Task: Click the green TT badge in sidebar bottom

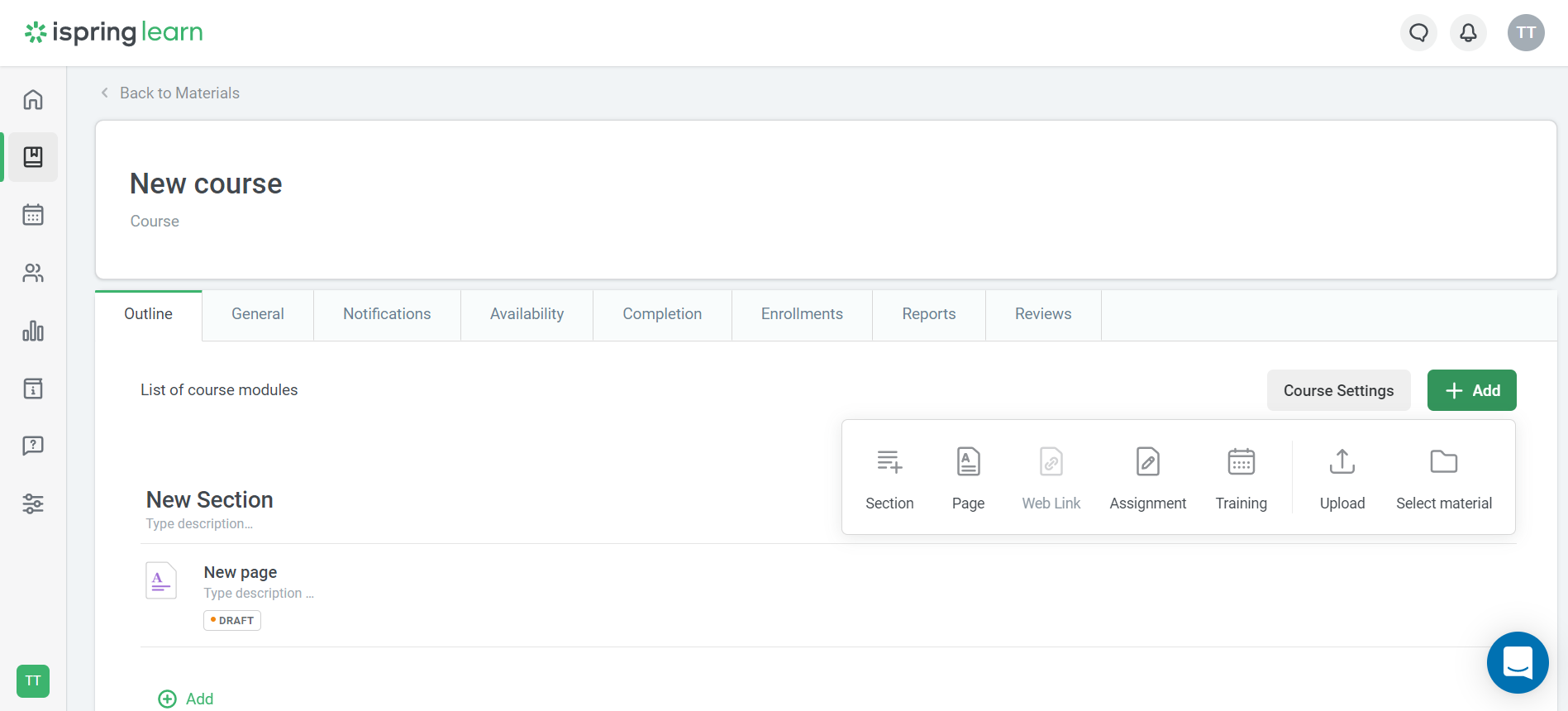Action: (x=33, y=681)
